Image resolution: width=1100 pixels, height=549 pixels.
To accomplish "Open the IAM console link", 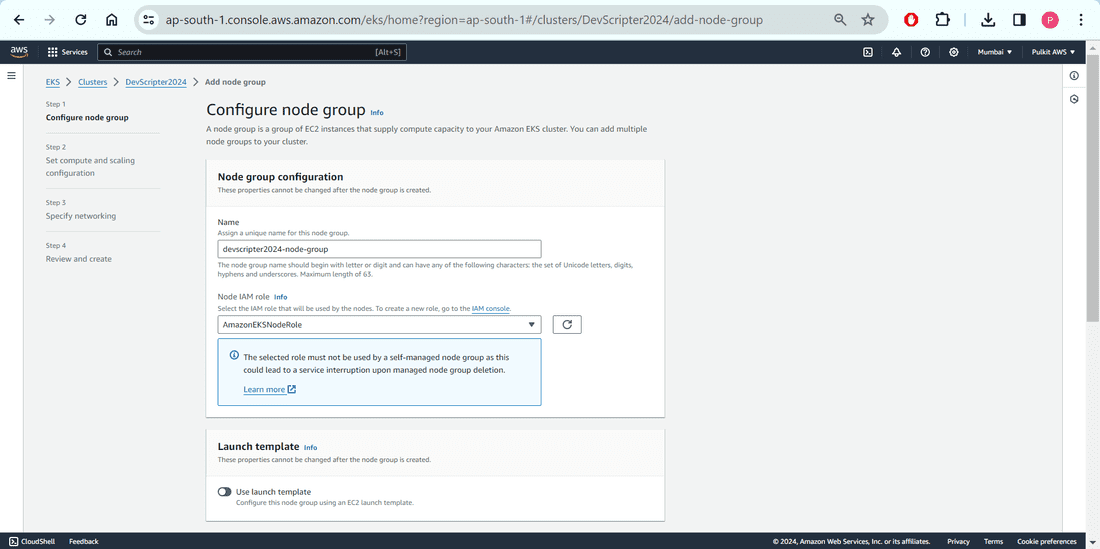I will click(491, 308).
